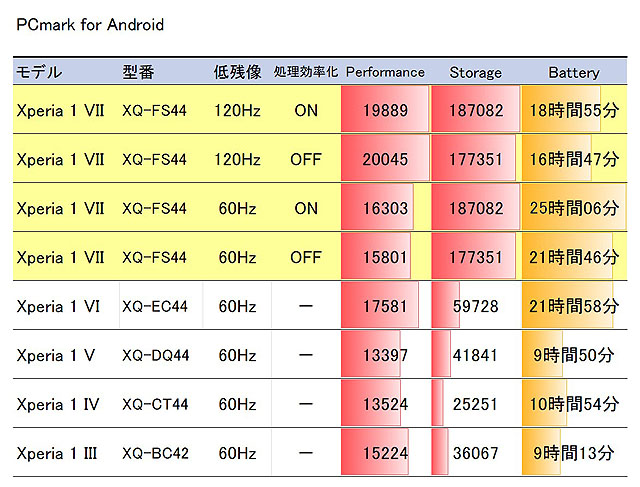Click battery time 21時間58分

pyautogui.click(x=574, y=306)
